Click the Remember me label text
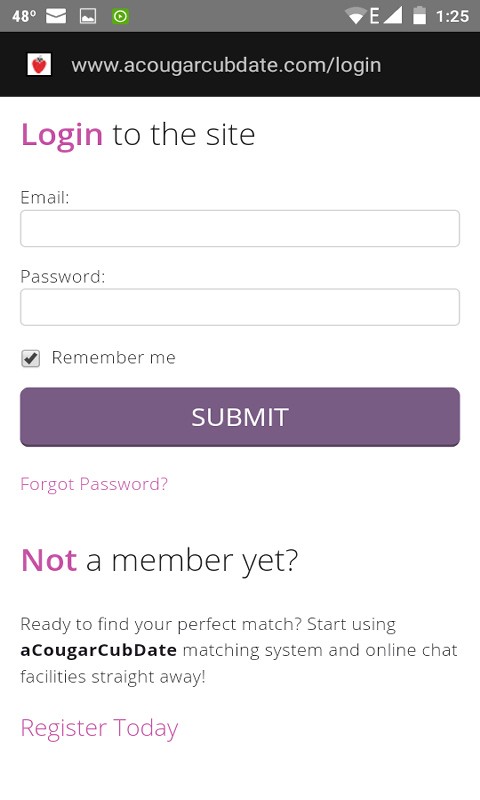 (114, 358)
